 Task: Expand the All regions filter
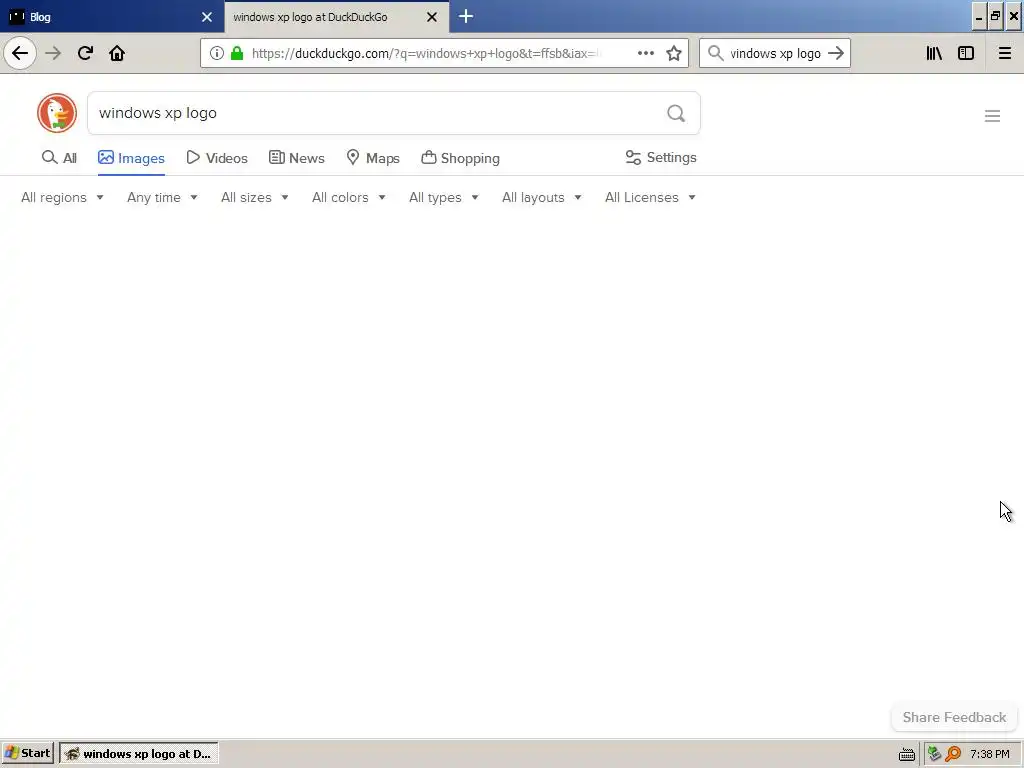(62, 197)
